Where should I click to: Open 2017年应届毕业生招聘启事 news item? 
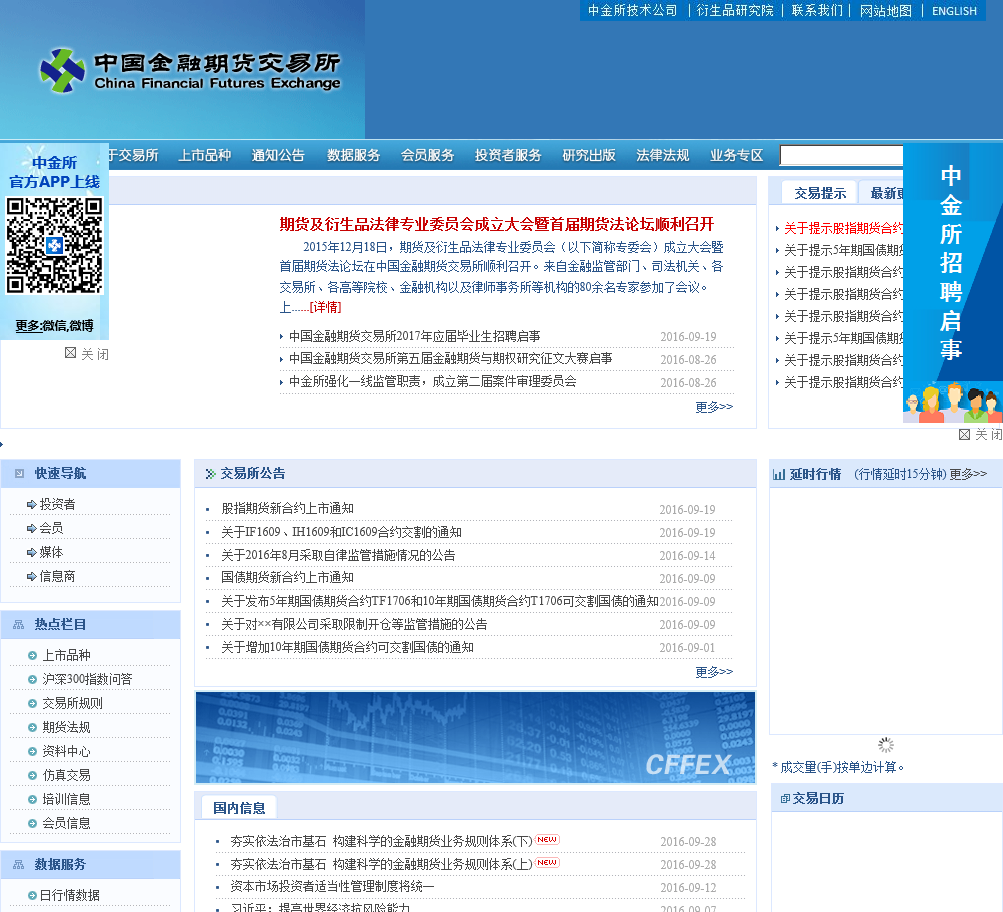click(415, 336)
